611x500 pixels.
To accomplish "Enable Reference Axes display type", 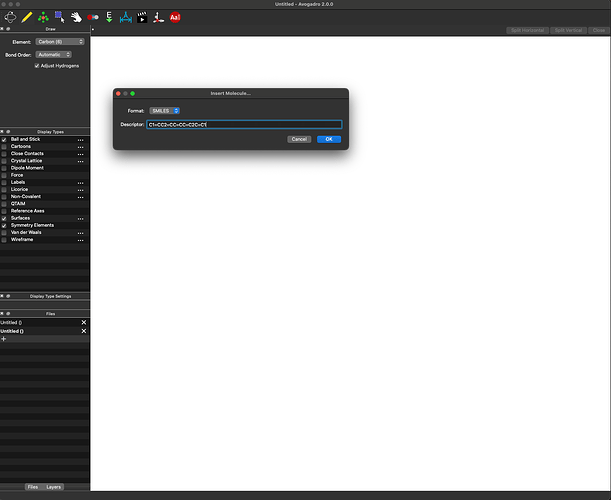I will pos(4,211).
